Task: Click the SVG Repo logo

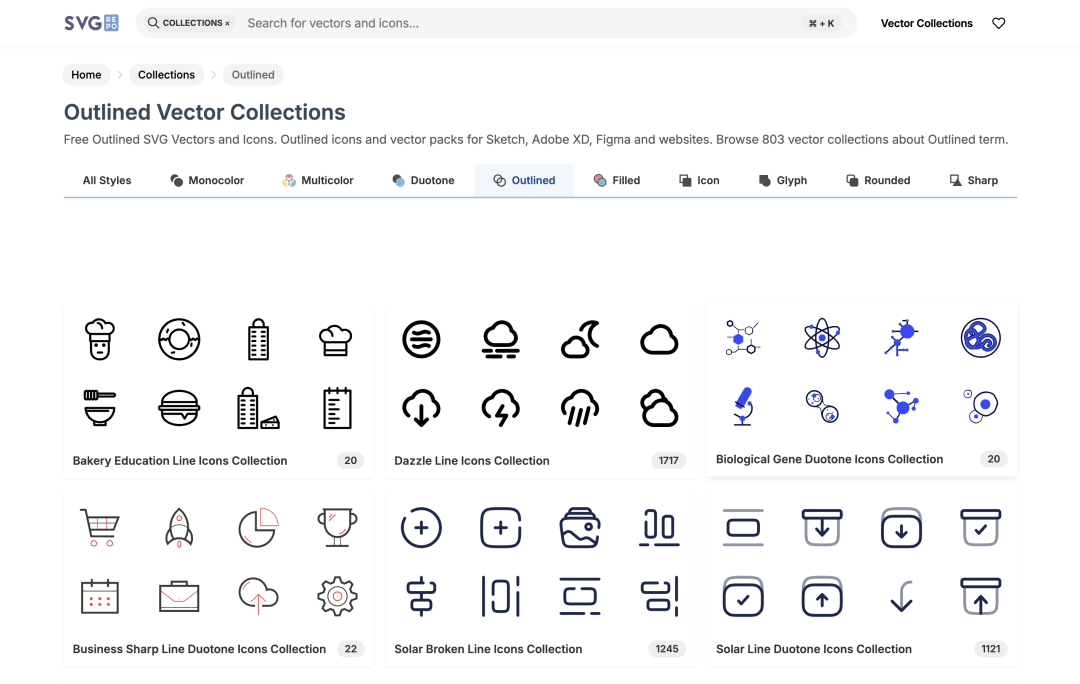Action: [91, 23]
